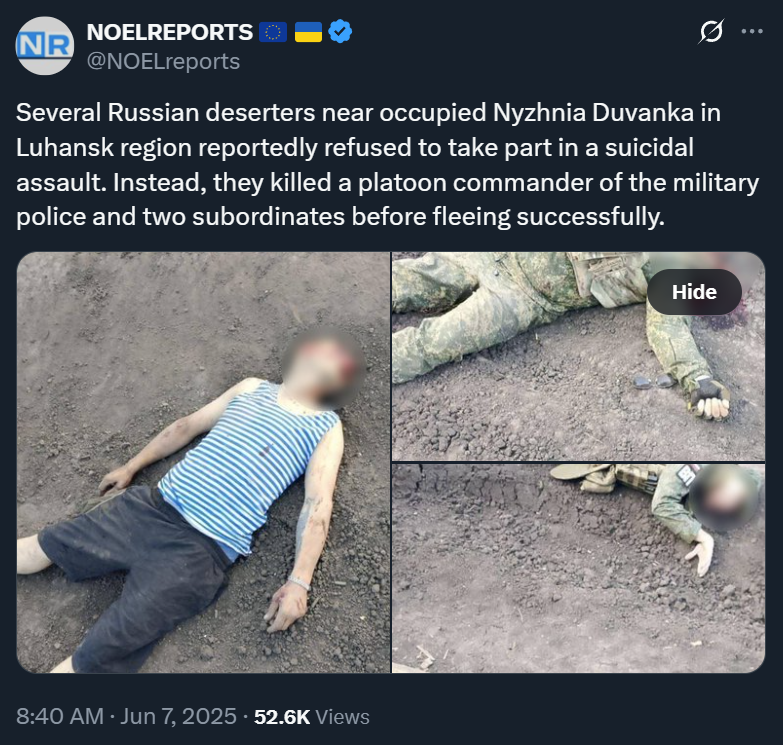Click the Ukraine flag emoji
783x745 pixels.
308,32
